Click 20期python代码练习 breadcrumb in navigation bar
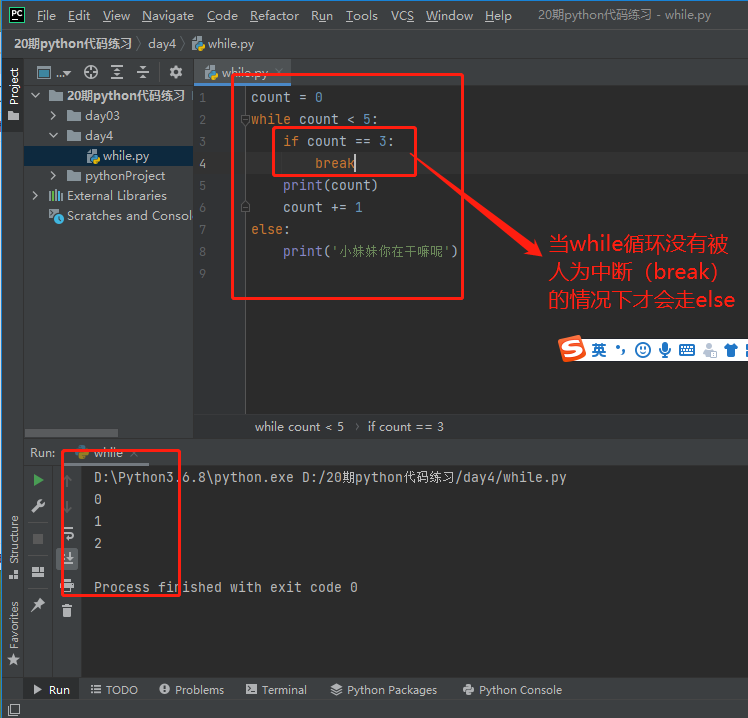 coord(73,44)
